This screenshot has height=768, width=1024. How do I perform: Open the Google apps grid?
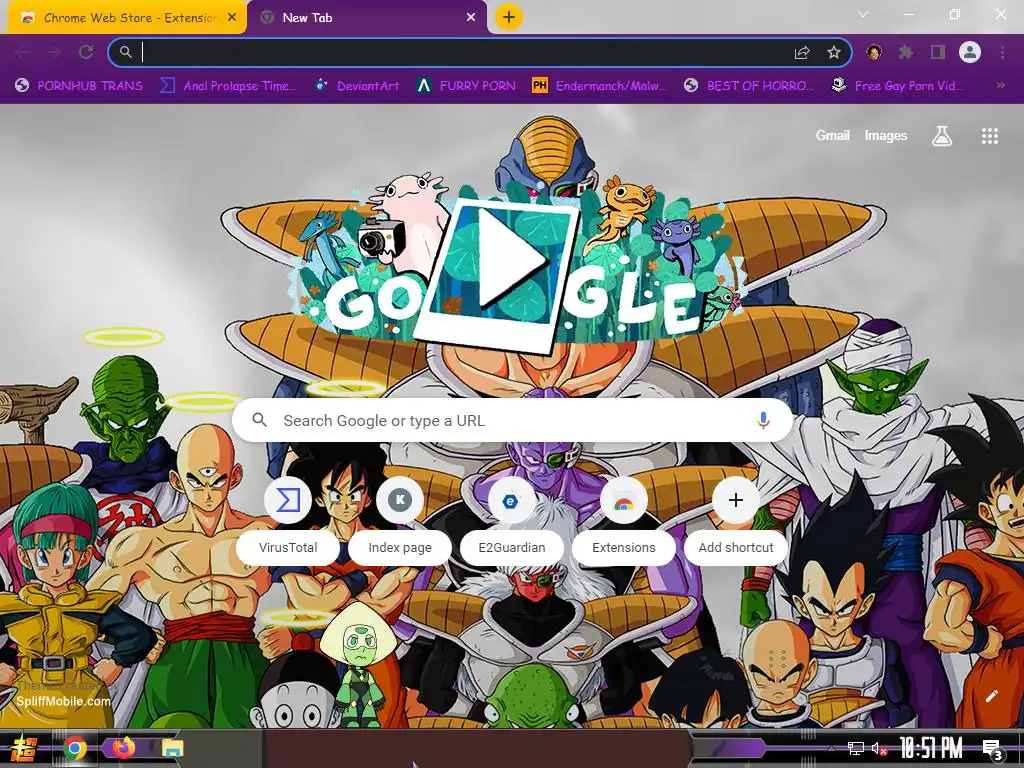[989, 136]
